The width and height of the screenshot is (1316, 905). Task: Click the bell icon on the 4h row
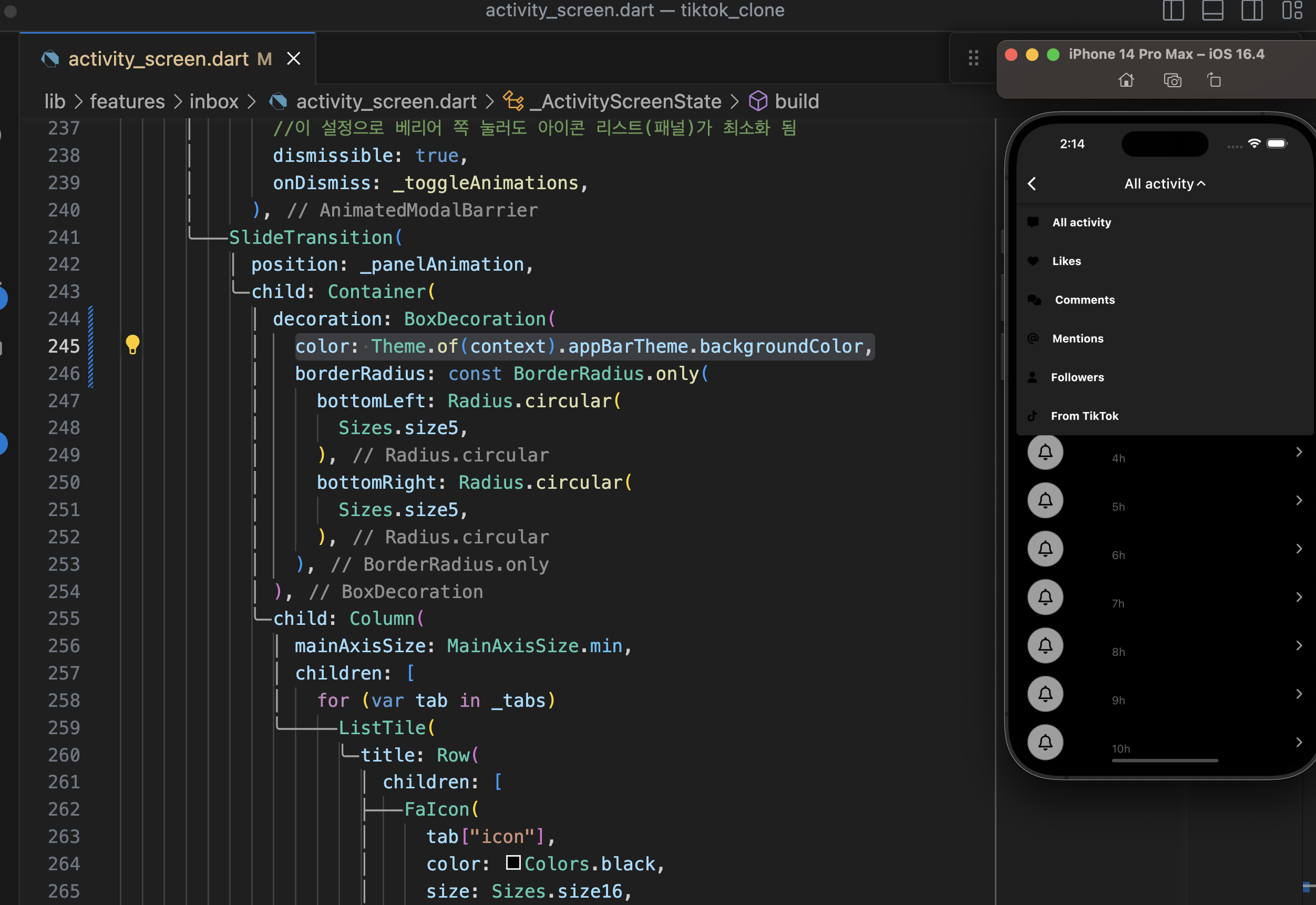point(1045,452)
